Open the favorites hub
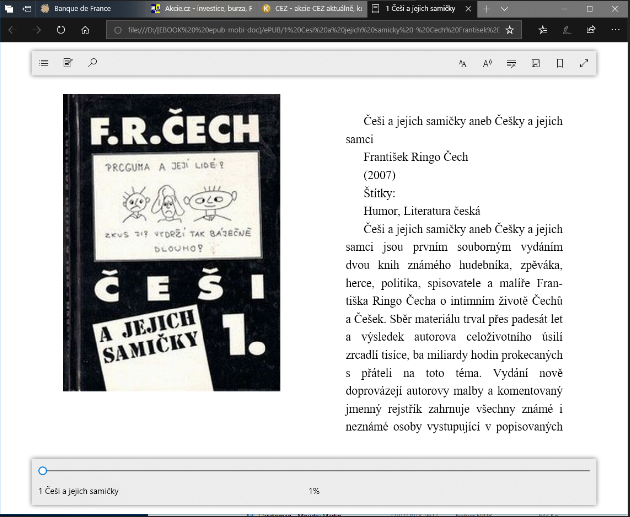The height and width of the screenshot is (517, 630). [543, 30]
